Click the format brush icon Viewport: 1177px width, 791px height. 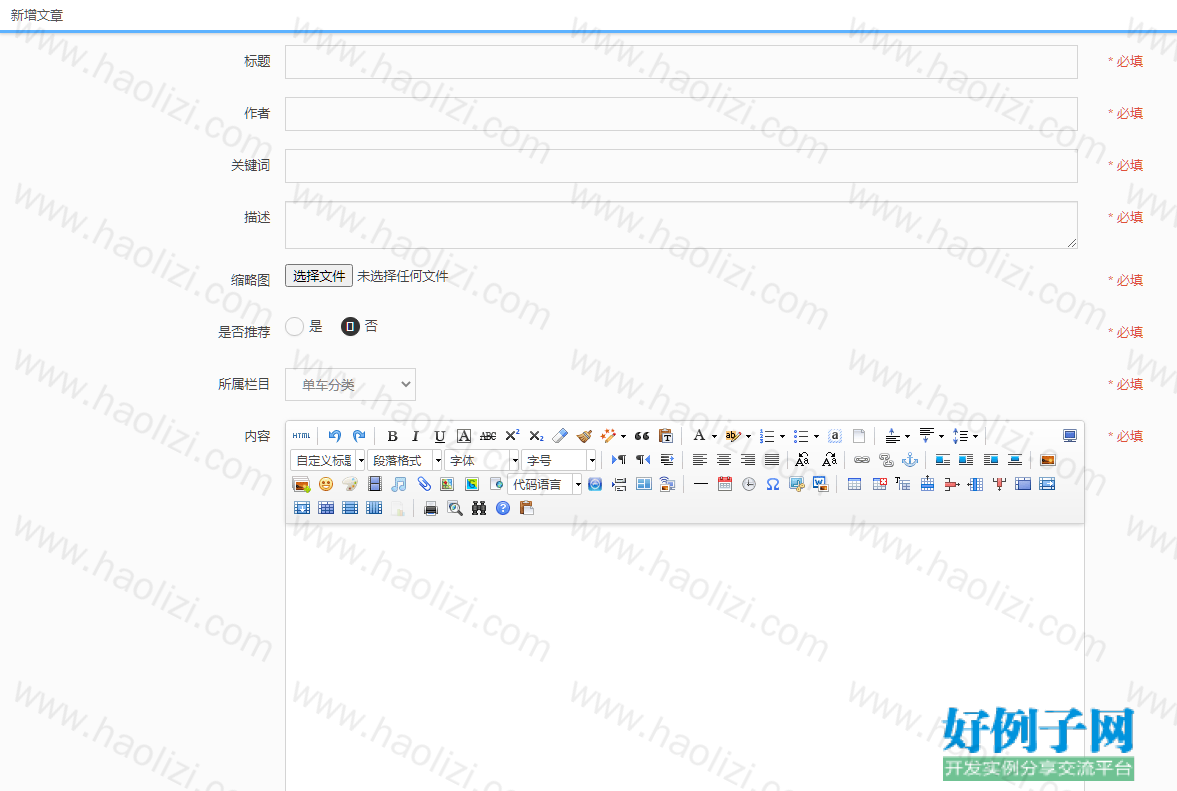585,436
